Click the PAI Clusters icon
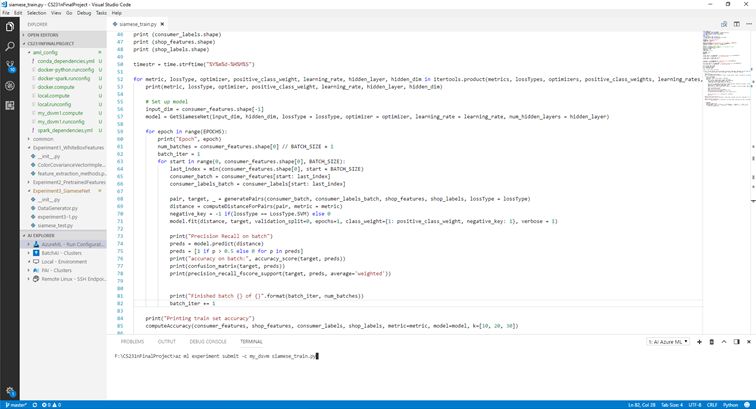The image size is (756, 409). coord(36,271)
